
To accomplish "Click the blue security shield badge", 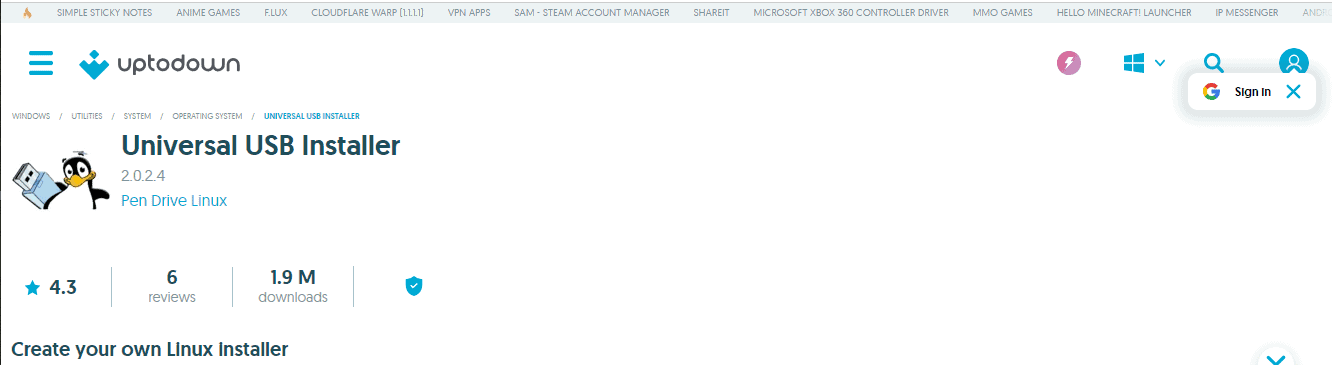I will (414, 286).
